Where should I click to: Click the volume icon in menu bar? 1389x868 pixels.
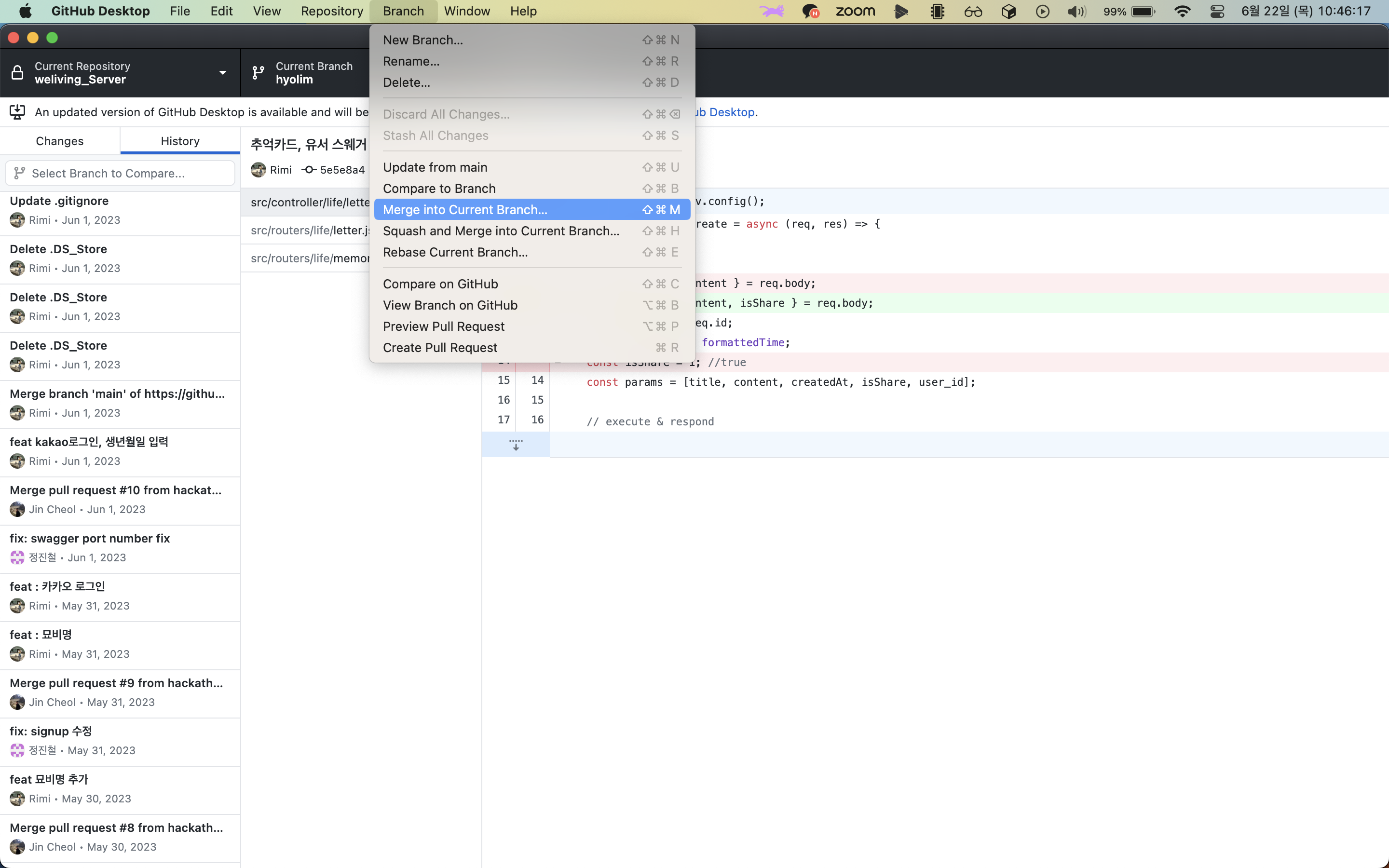[1076, 12]
